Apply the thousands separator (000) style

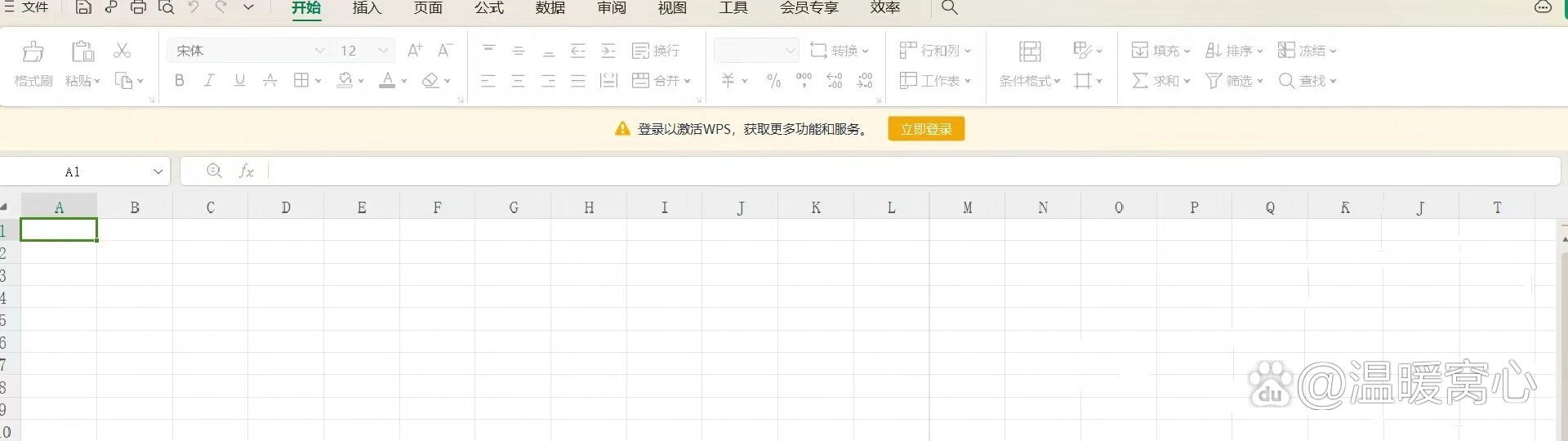tap(804, 80)
